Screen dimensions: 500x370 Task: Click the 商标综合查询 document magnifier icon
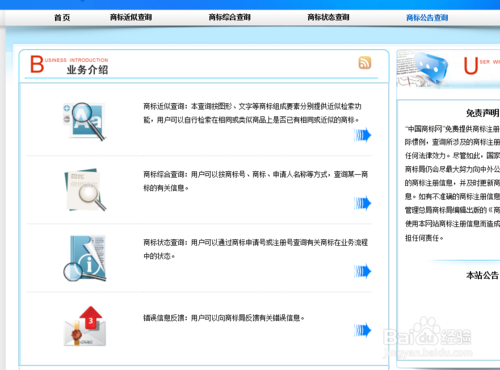[85, 190]
